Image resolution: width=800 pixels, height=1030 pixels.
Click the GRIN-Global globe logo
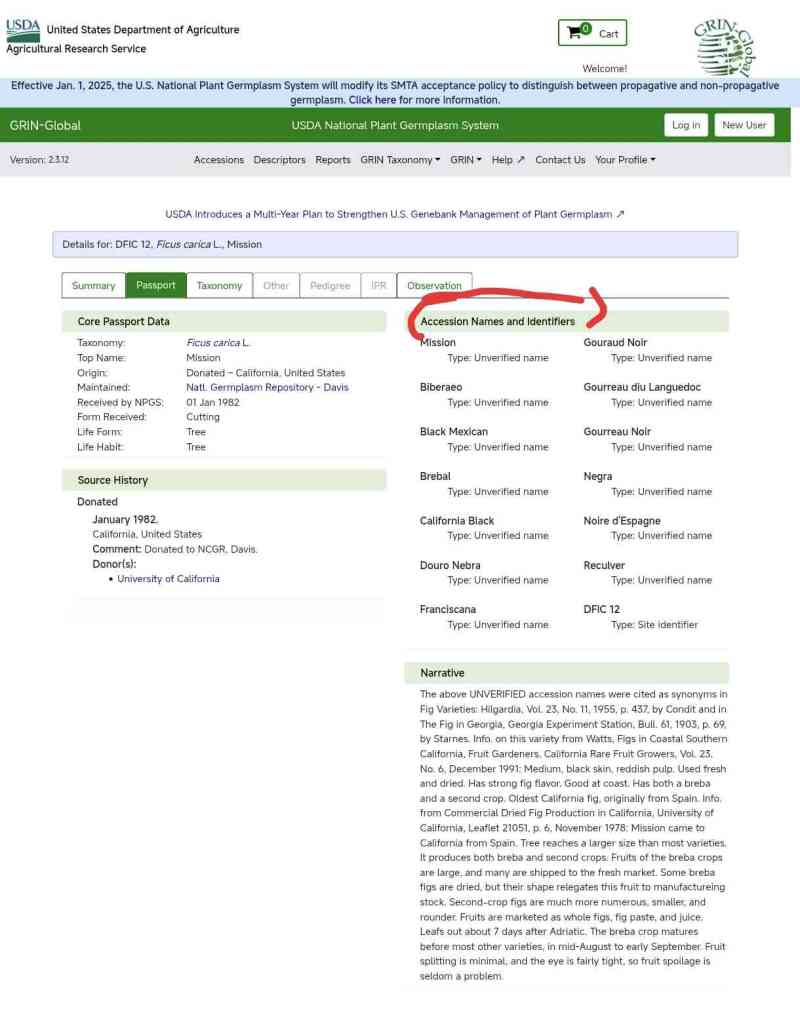coord(724,47)
